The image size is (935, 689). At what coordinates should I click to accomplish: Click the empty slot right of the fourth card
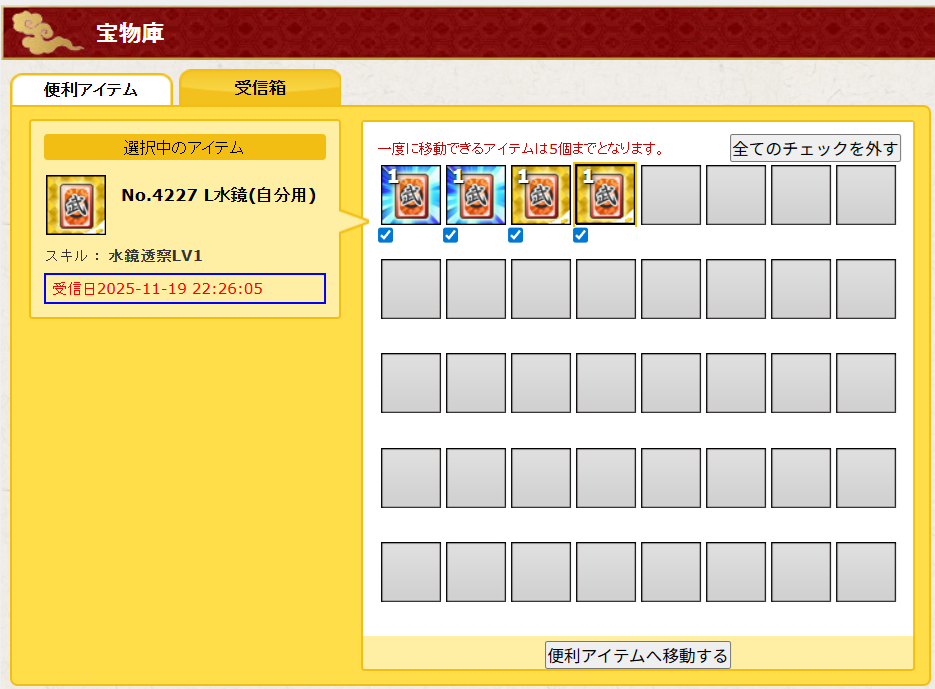(x=670, y=195)
